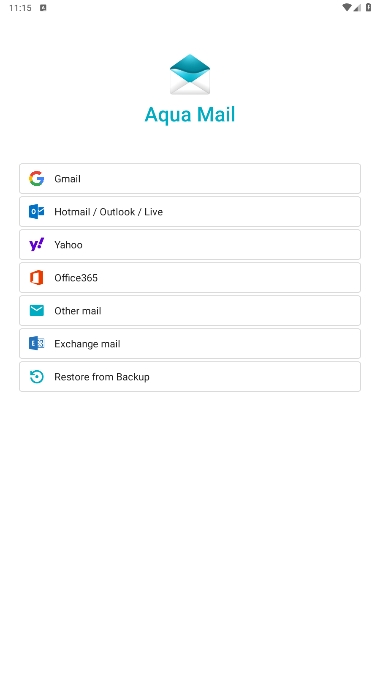
Task: Tap the Outlook envelope icon
Action: (37, 212)
